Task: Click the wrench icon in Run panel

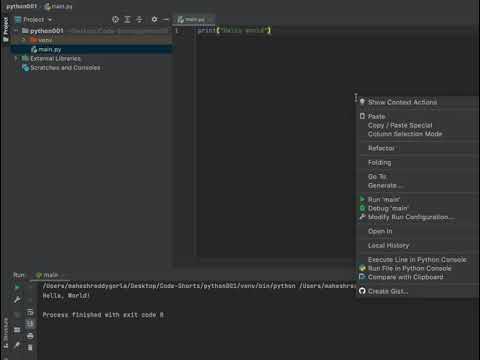Action: pyautogui.click(x=17, y=300)
